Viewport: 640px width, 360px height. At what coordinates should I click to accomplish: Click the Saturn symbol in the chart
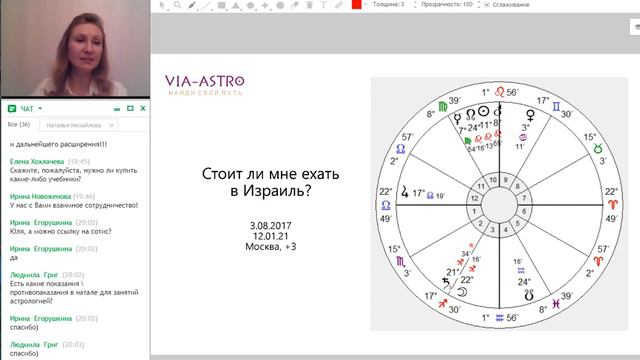pyautogui.click(x=447, y=282)
